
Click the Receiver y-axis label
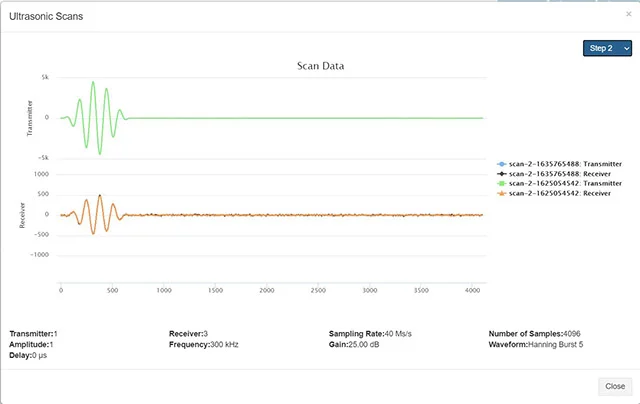(22, 214)
